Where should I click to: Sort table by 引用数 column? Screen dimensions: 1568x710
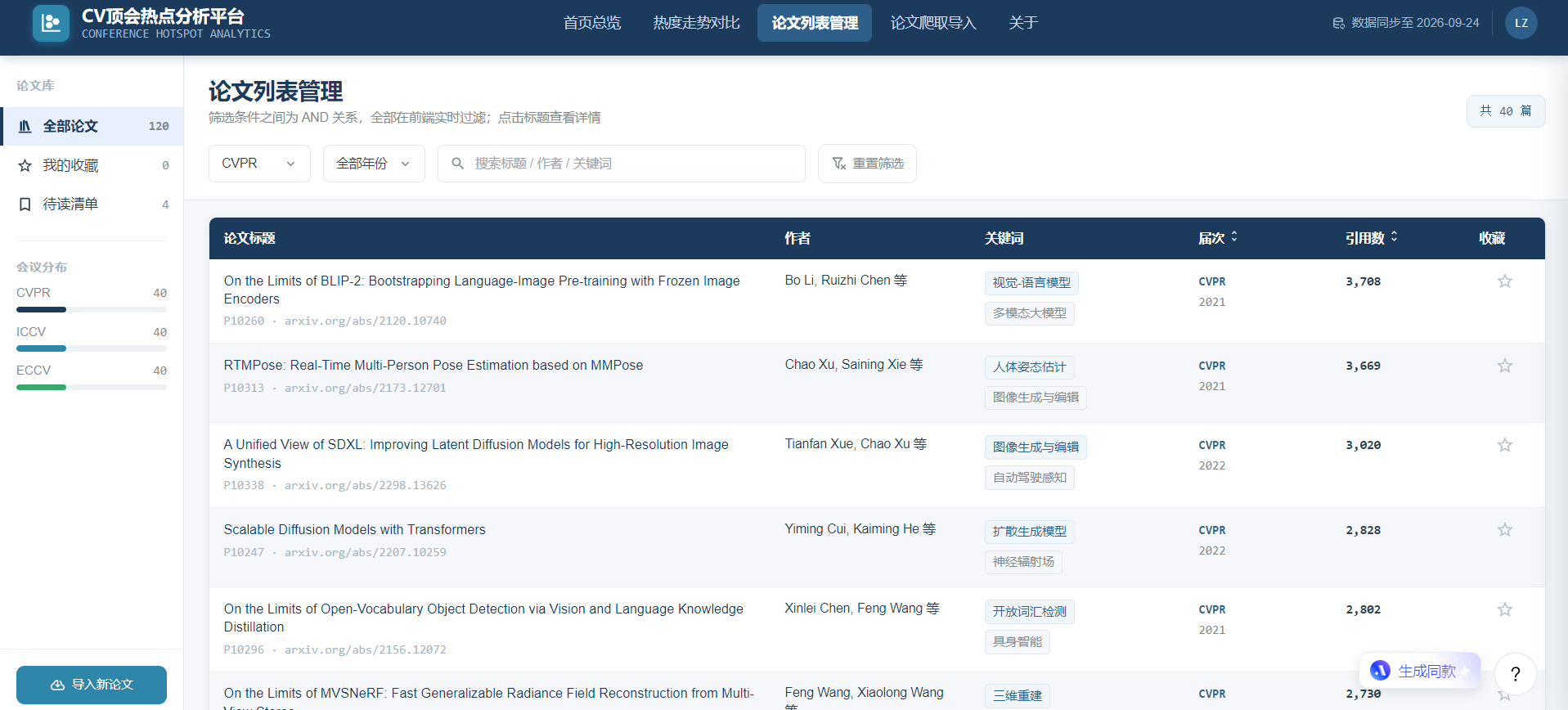click(1372, 238)
